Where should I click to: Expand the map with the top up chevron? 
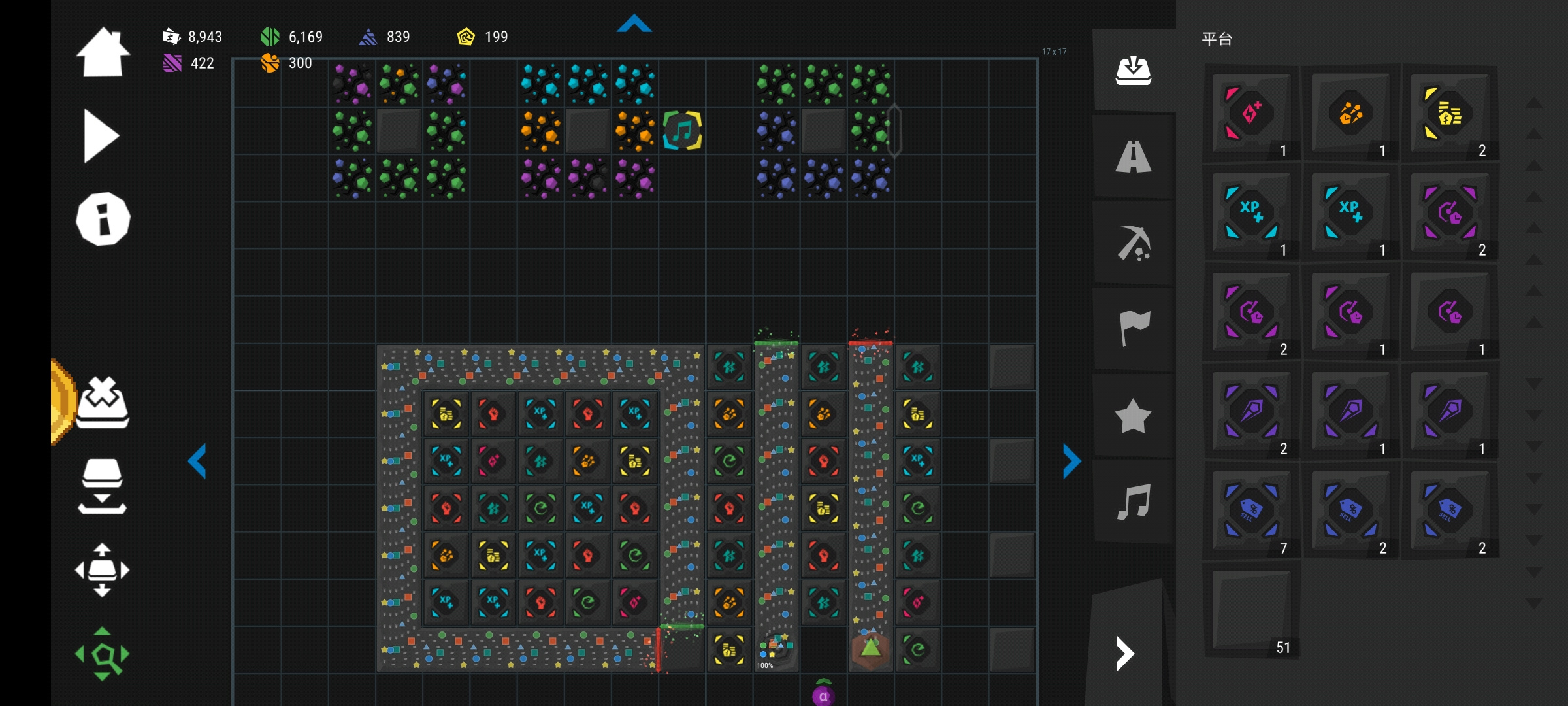pos(634,24)
